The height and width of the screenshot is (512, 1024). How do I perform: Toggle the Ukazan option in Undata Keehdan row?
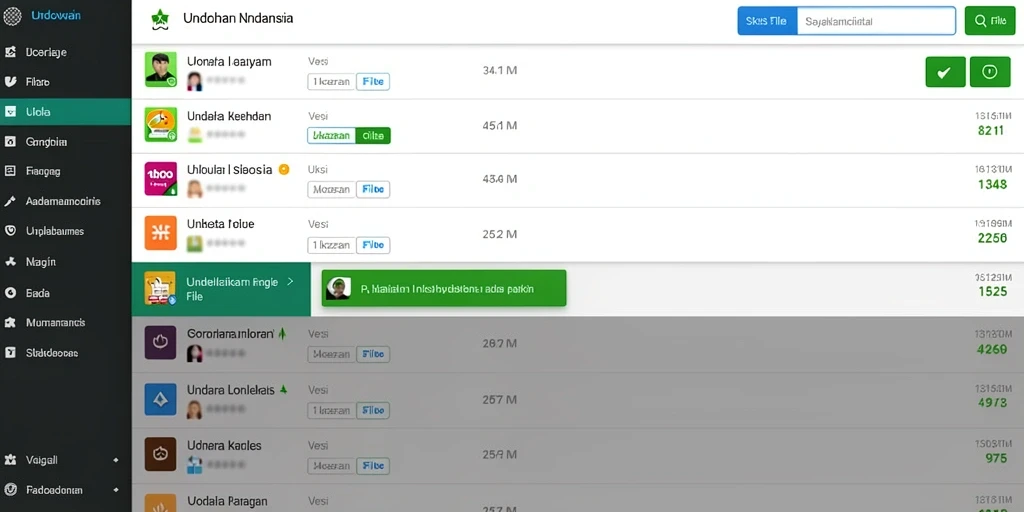[331, 136]
